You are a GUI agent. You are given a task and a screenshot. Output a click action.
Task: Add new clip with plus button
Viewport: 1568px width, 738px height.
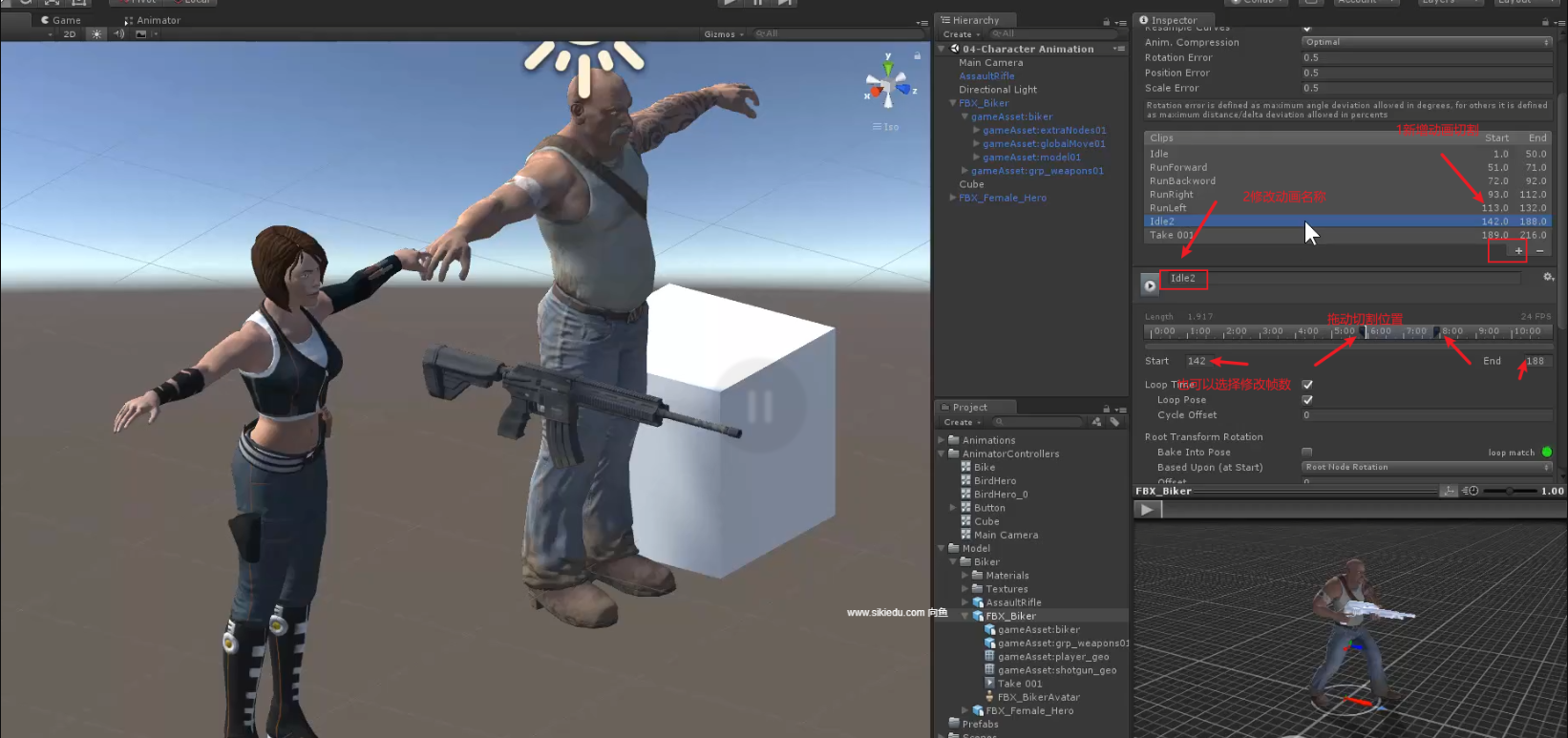point(1518,250)
